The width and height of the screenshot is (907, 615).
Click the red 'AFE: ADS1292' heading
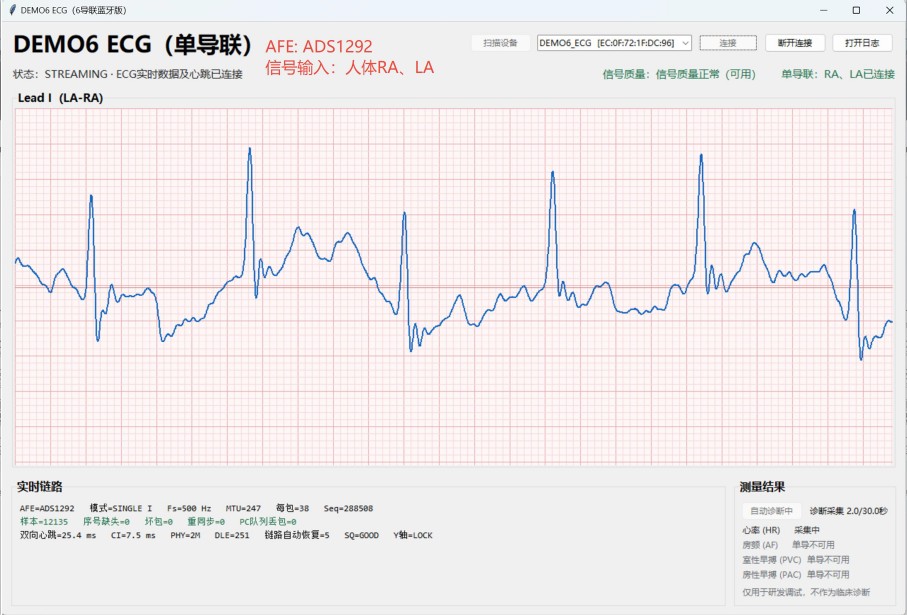pos(319,46)
